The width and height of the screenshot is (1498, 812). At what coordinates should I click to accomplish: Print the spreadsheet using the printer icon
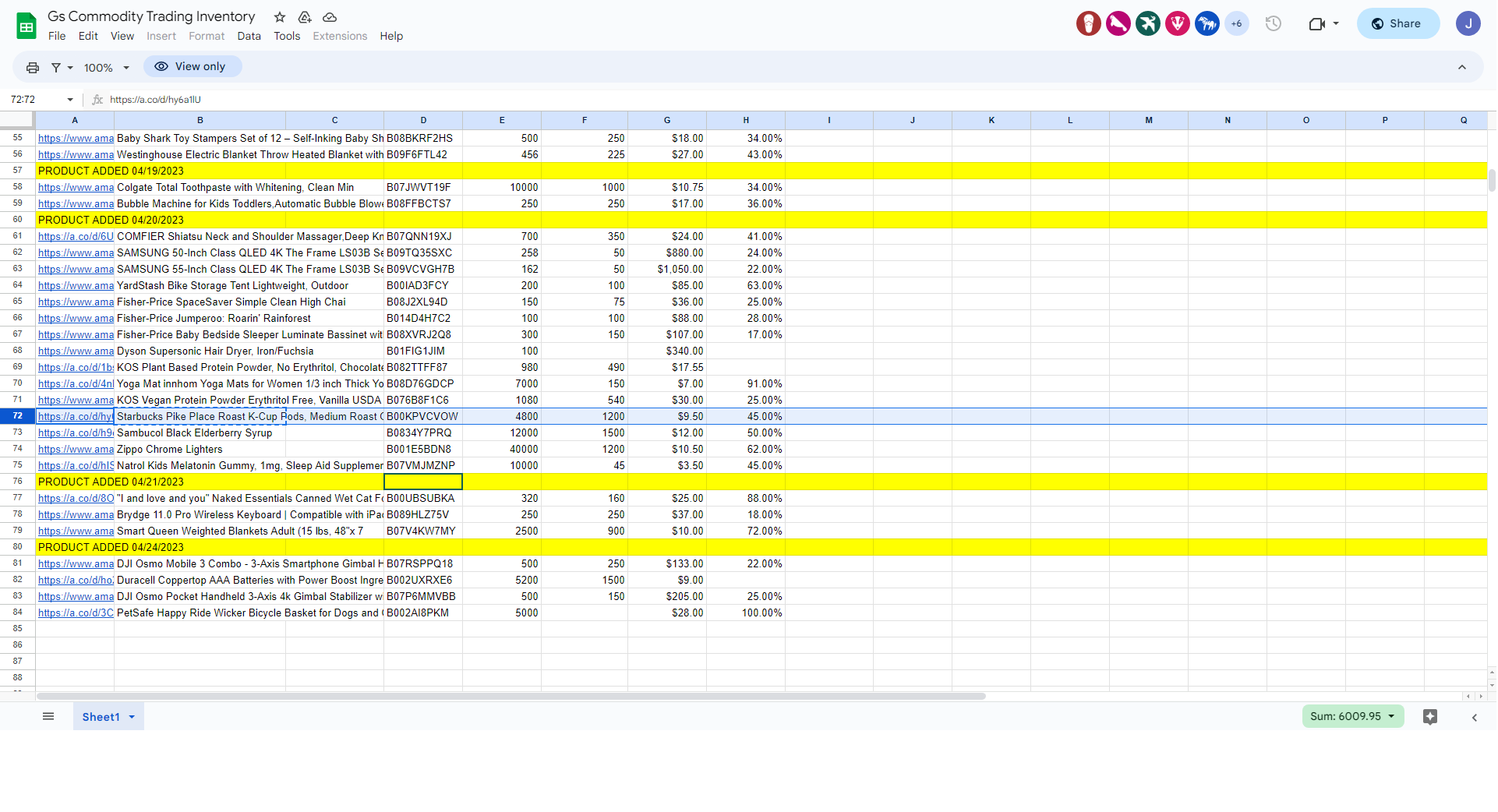[x=33, y=68]
